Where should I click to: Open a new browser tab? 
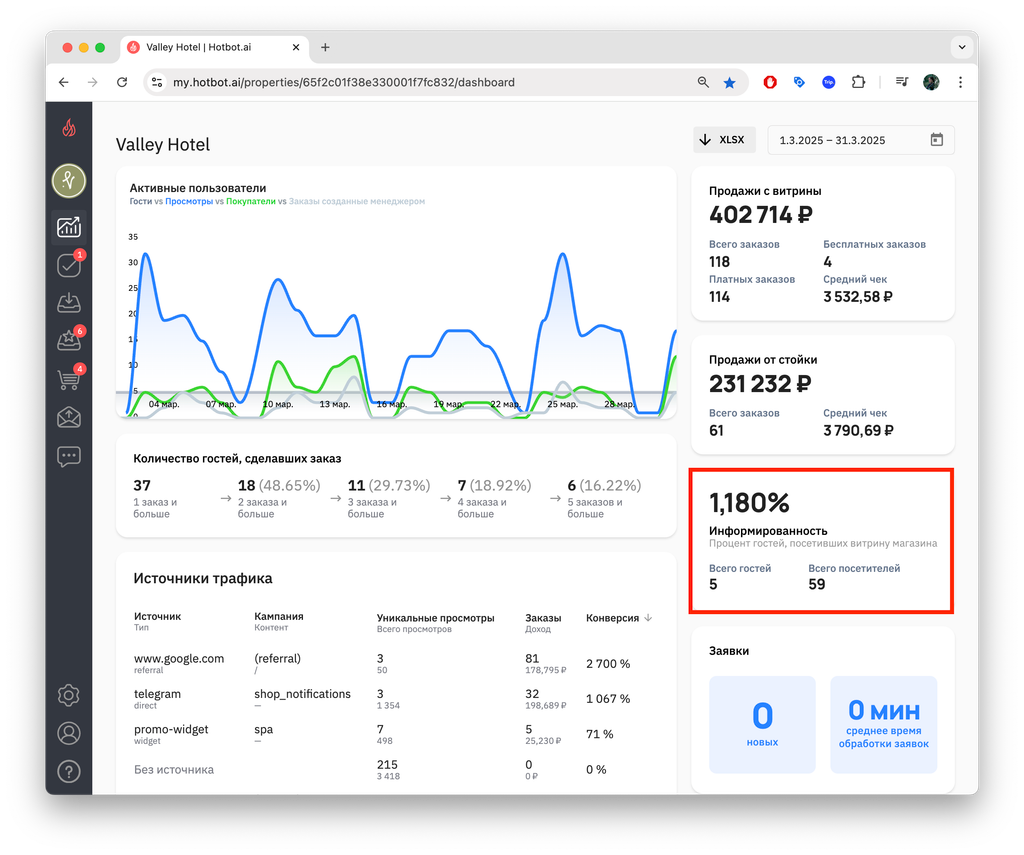click(325, 47)
